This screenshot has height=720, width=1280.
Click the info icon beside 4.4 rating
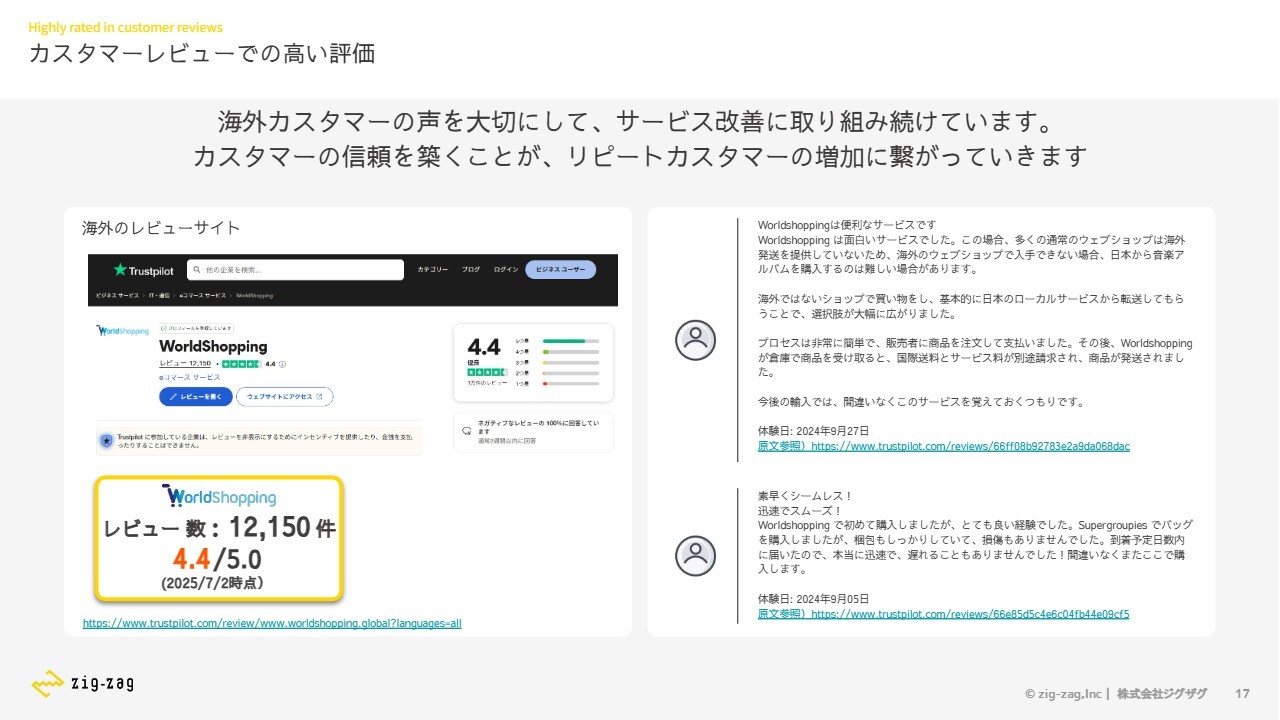282,364
